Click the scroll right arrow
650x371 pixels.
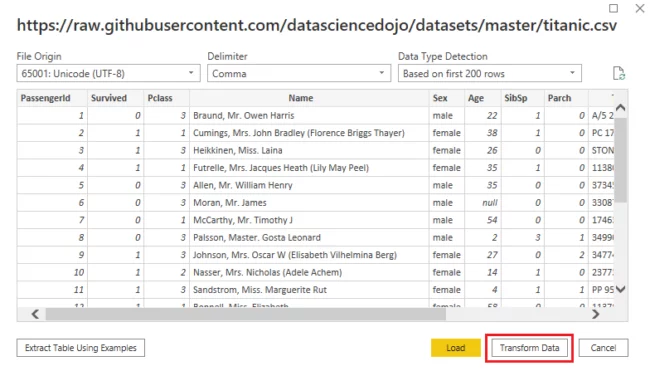pos(596,314)
